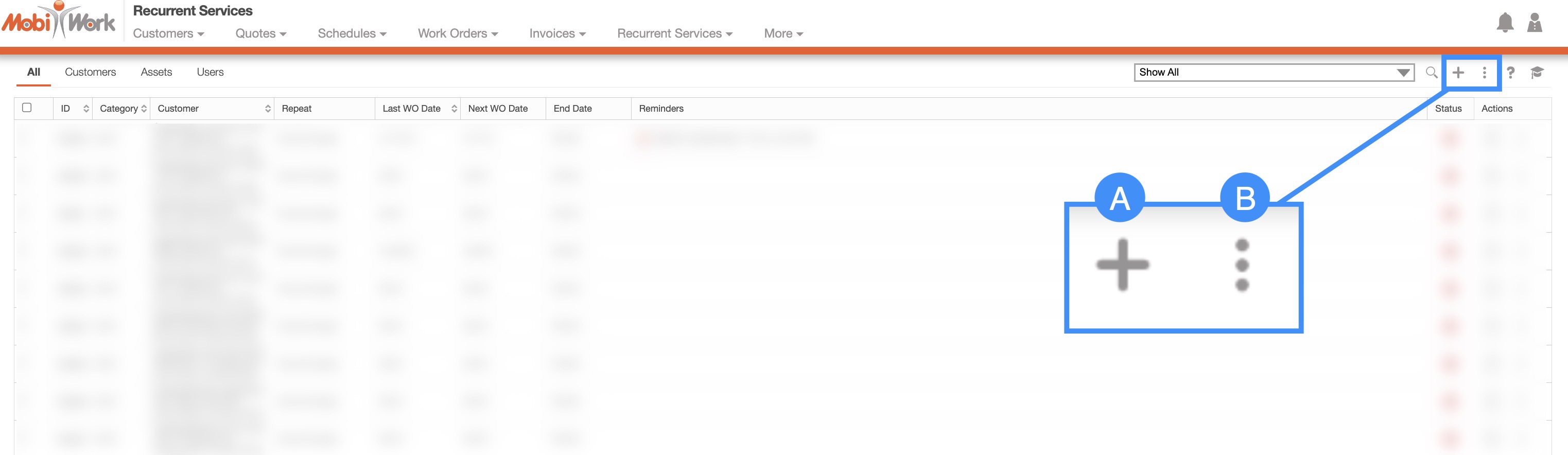Switch to the Users tab
Image resolution: width=1568 pixels, height=455 pixels.
[x=210, y=72]
